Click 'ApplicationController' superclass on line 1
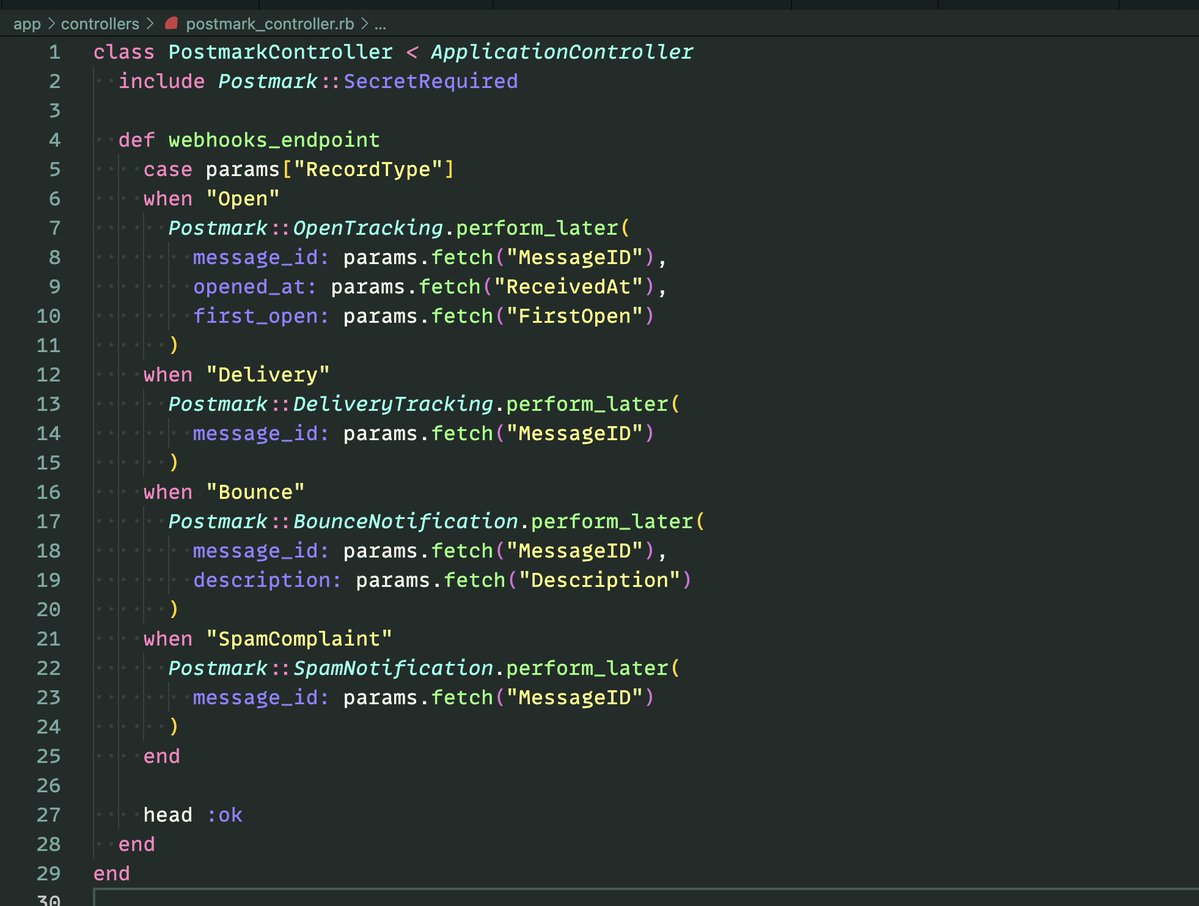This screenshot has width=1199, height=906. click(x=561, y=52)
